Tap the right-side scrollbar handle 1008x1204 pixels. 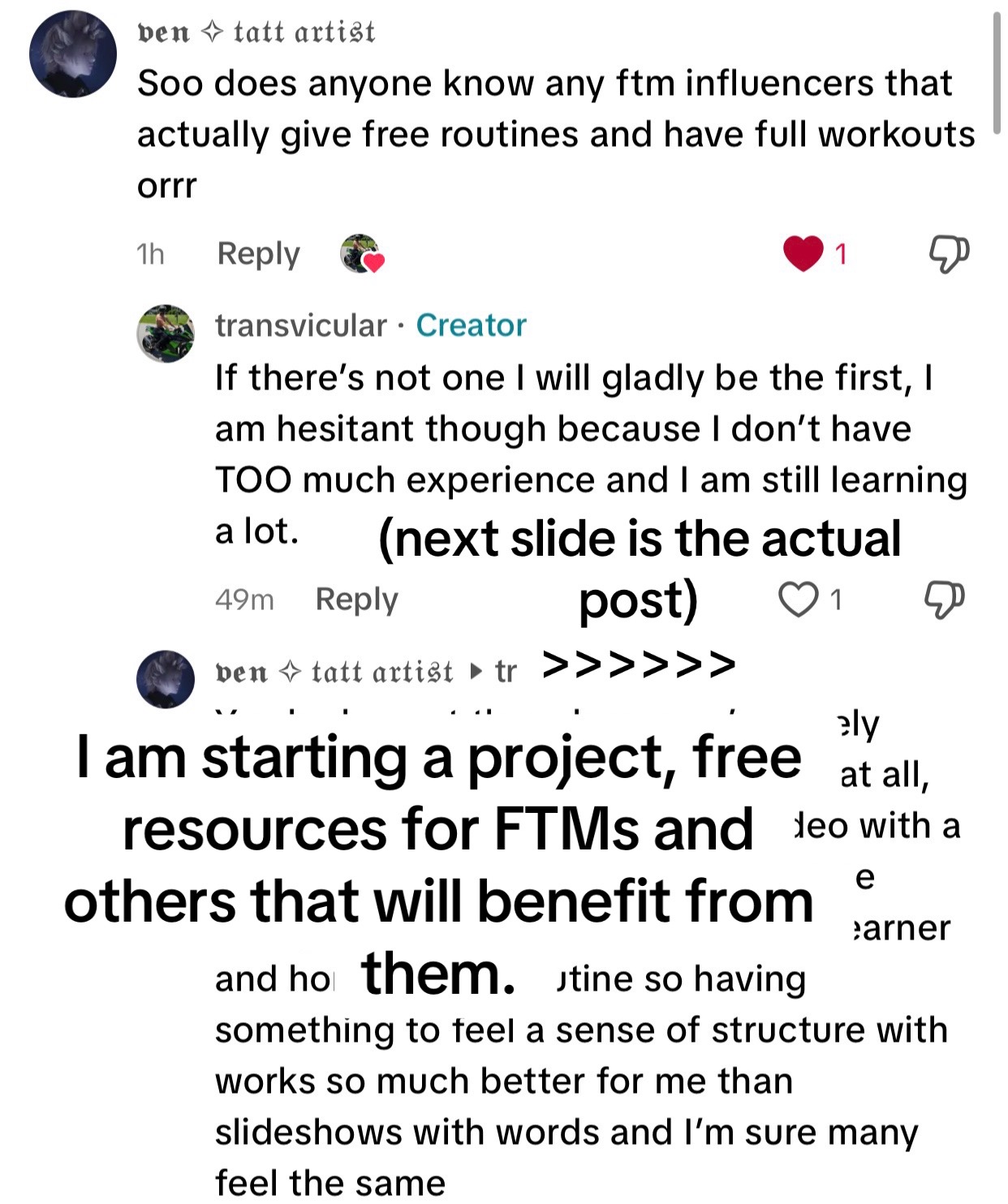[x=997, y=73]
